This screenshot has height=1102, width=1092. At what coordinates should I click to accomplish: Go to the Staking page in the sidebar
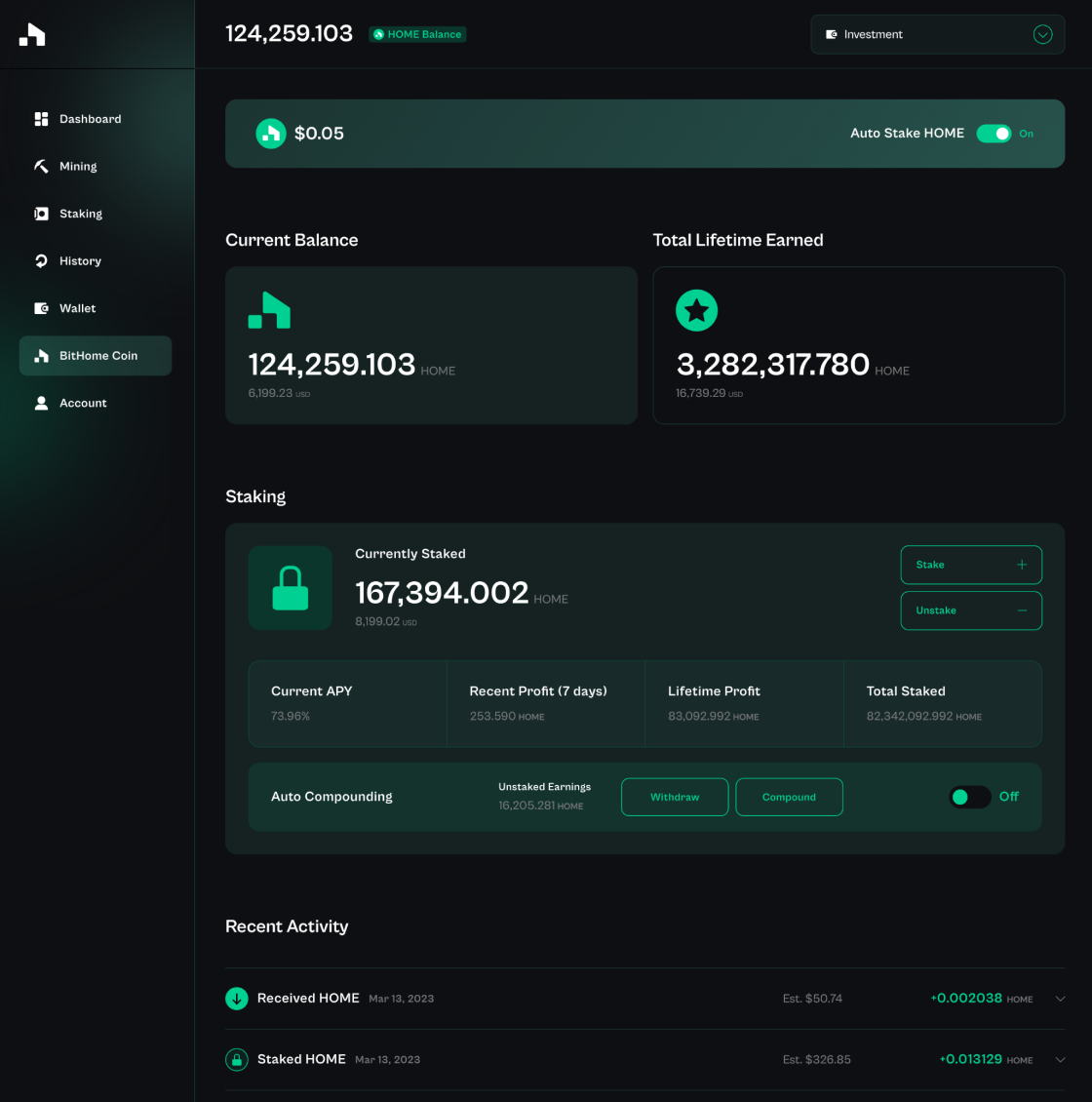click(81, 214)
